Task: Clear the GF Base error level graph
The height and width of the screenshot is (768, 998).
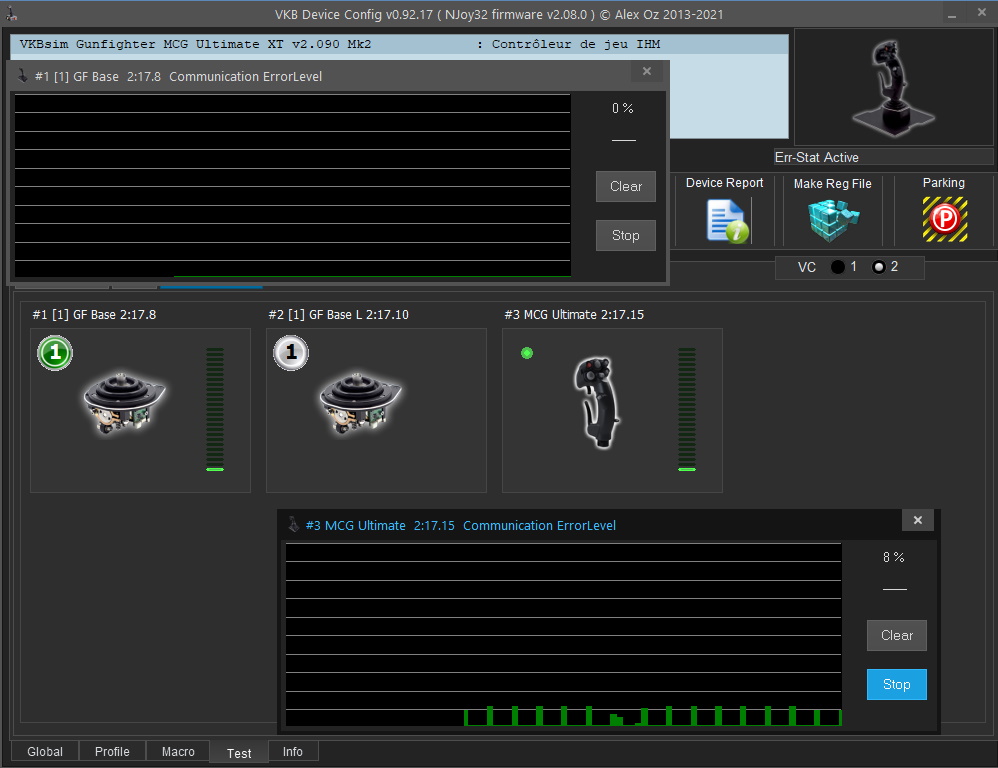Action: (x=626, y=186)
